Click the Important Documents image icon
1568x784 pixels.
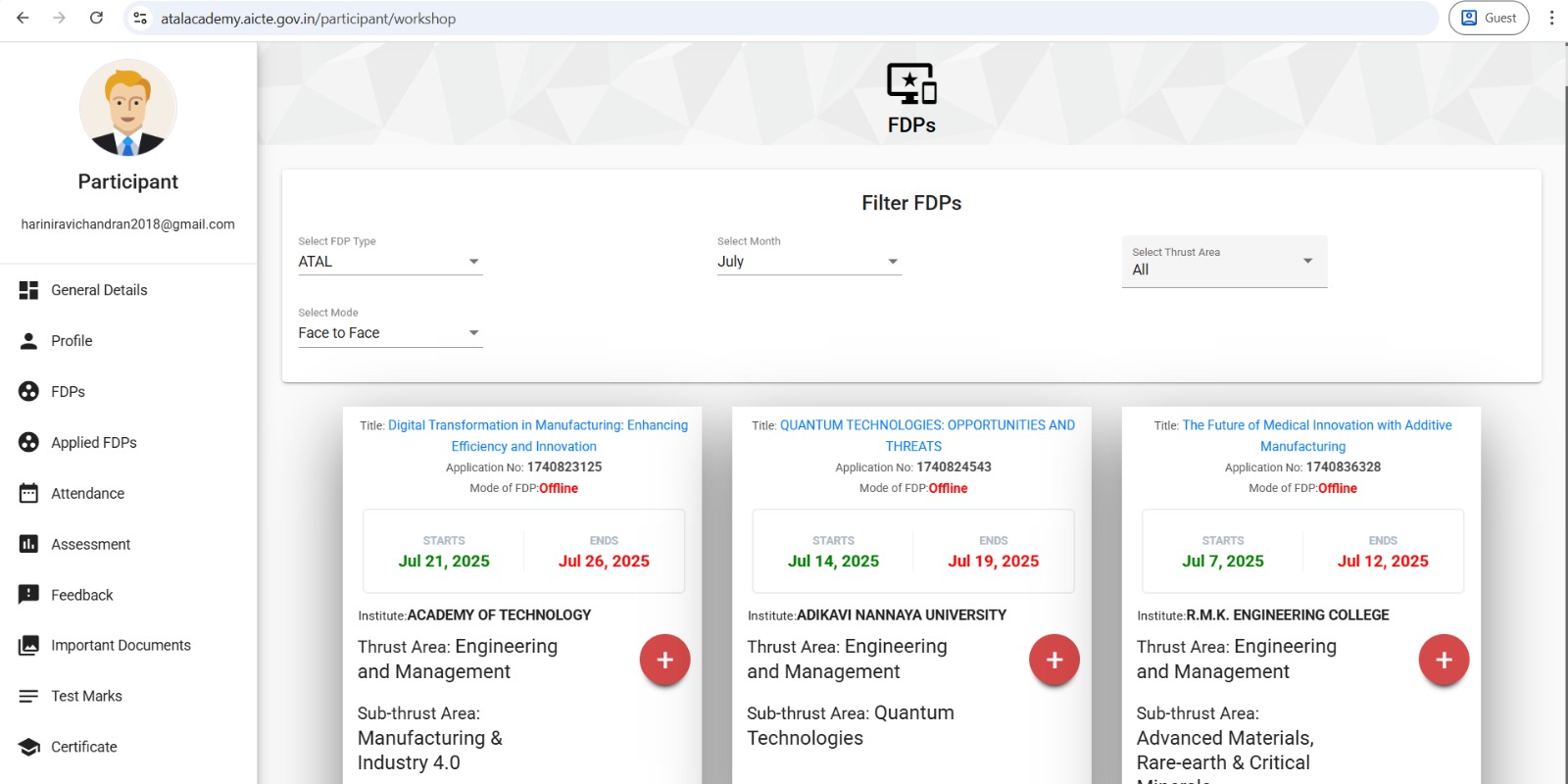tap(28, 645)
